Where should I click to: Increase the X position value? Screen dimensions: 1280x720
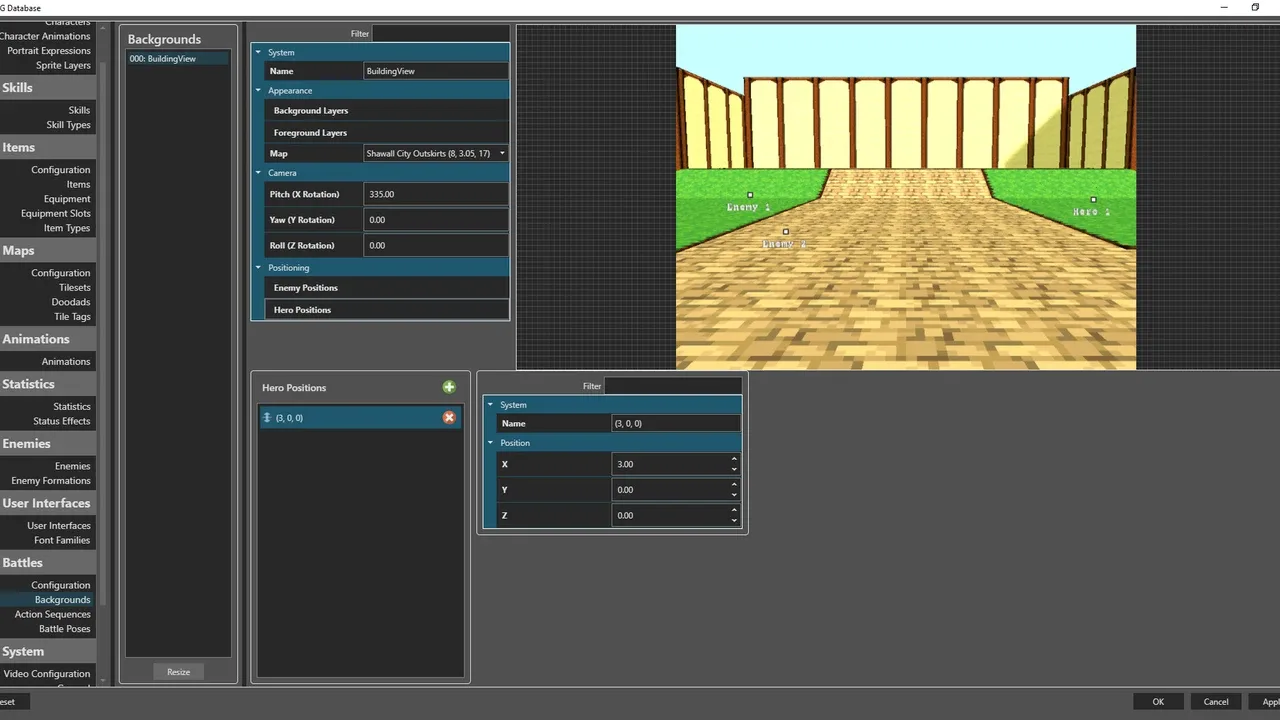(734, 459)
